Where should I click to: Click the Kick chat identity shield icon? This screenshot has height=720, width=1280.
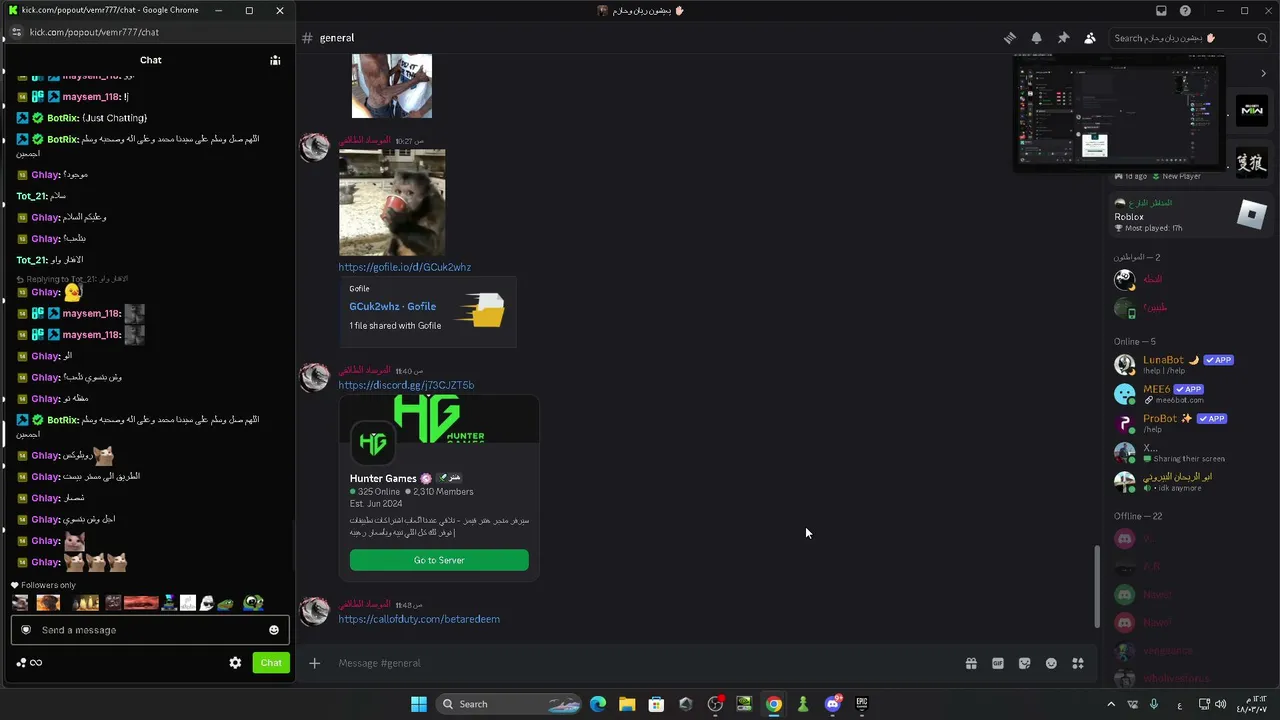26,630
